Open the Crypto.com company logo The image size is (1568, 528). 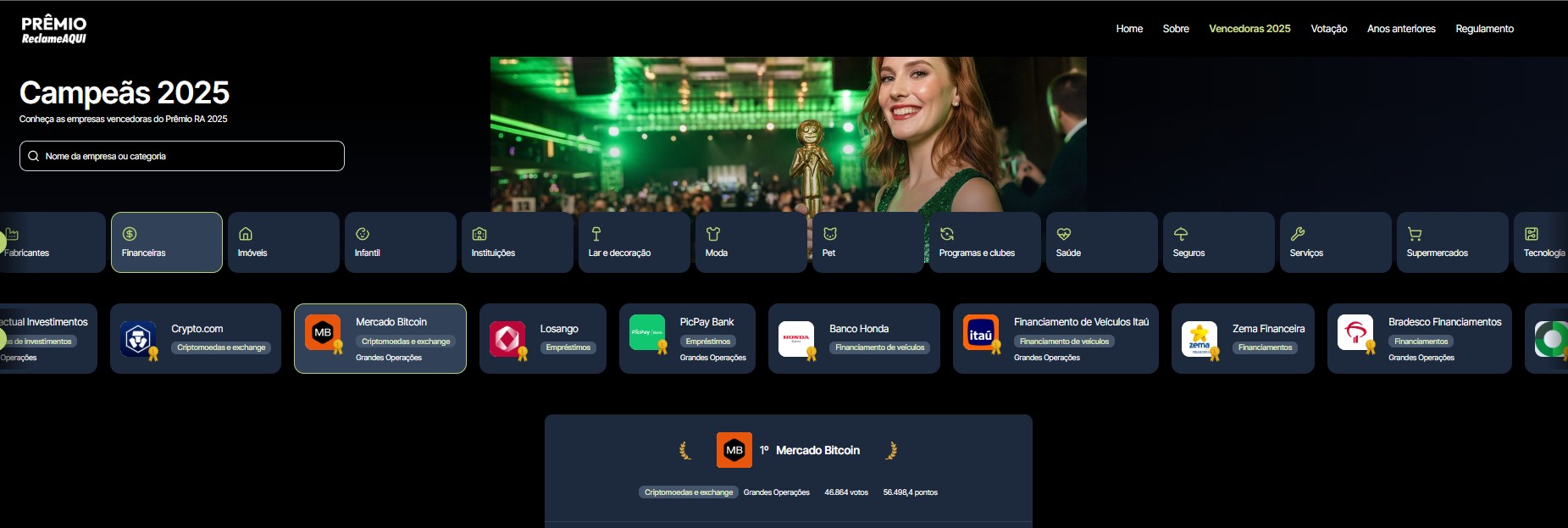click(138, 339)
